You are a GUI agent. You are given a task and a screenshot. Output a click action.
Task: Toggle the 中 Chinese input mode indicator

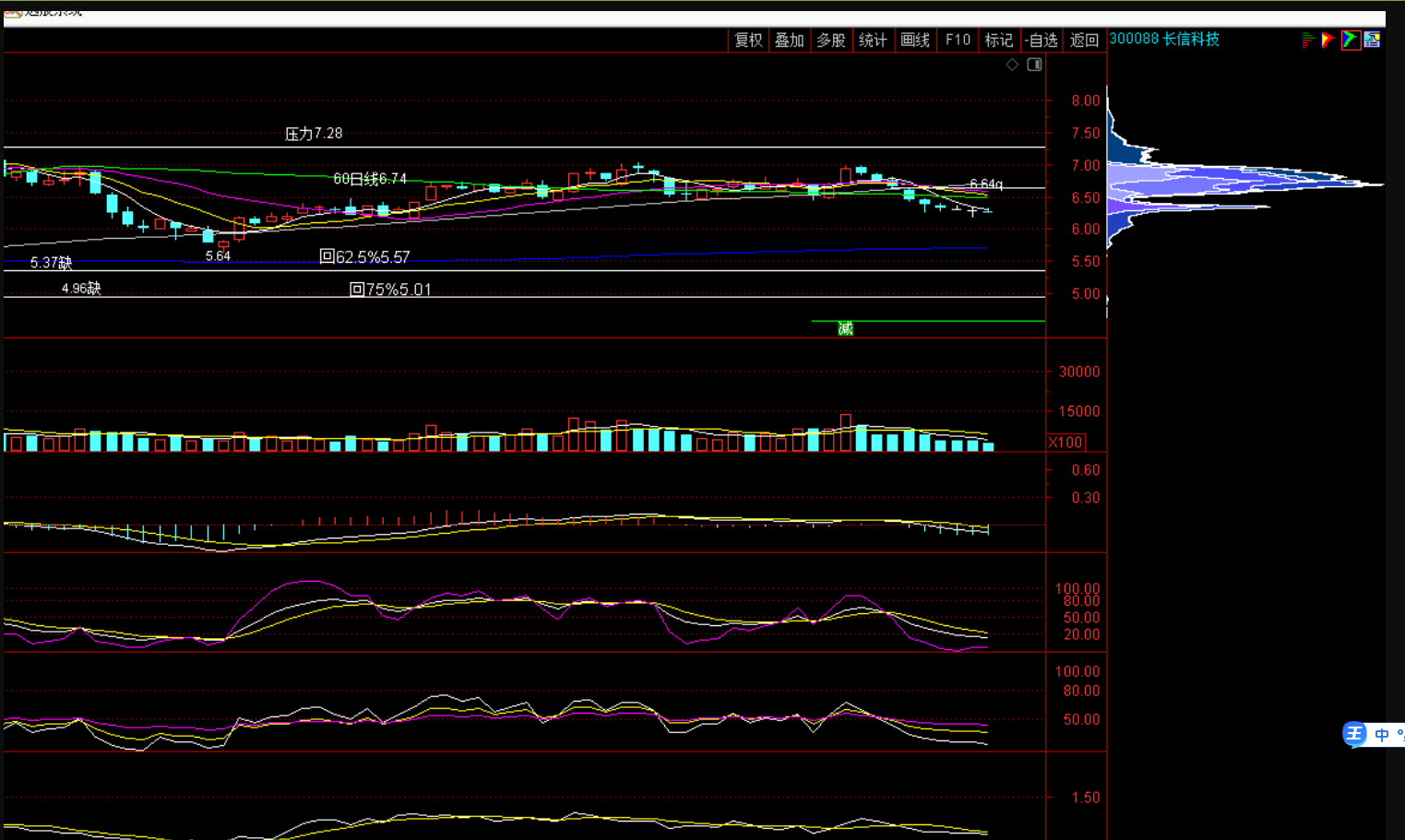point(1381,735)
